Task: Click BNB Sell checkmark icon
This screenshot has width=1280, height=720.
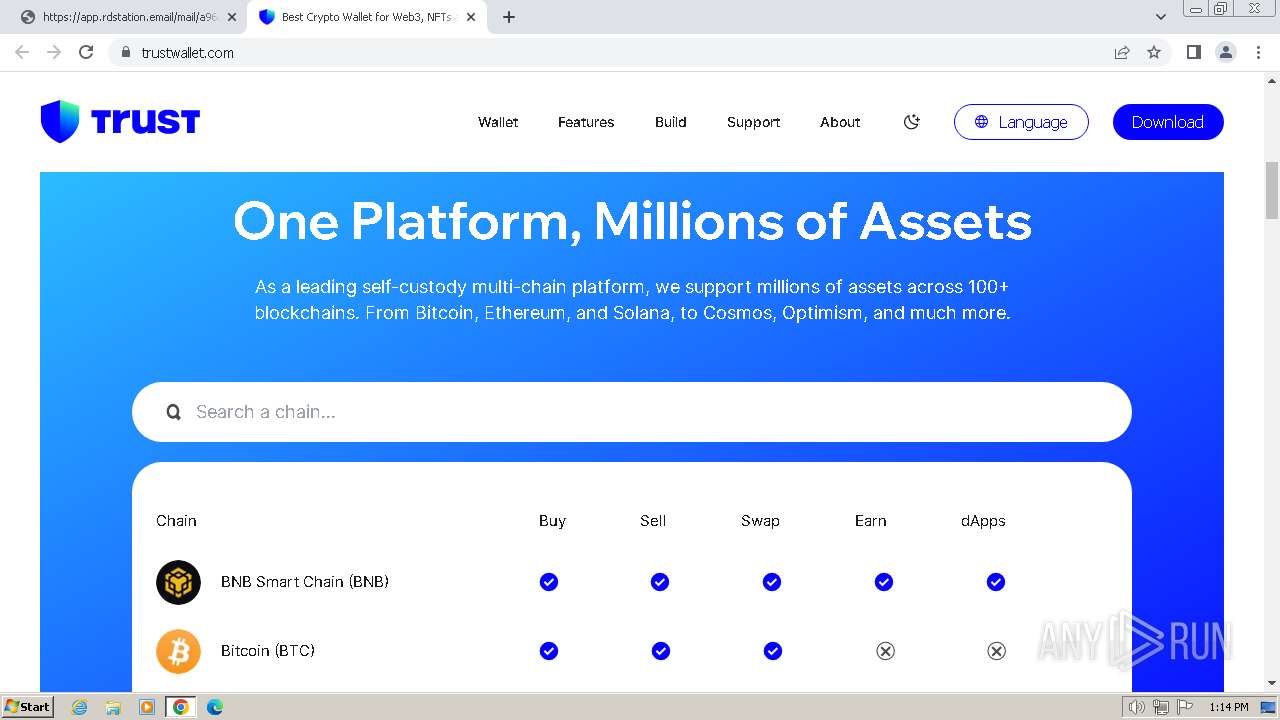Action: [x=660, y=582]
